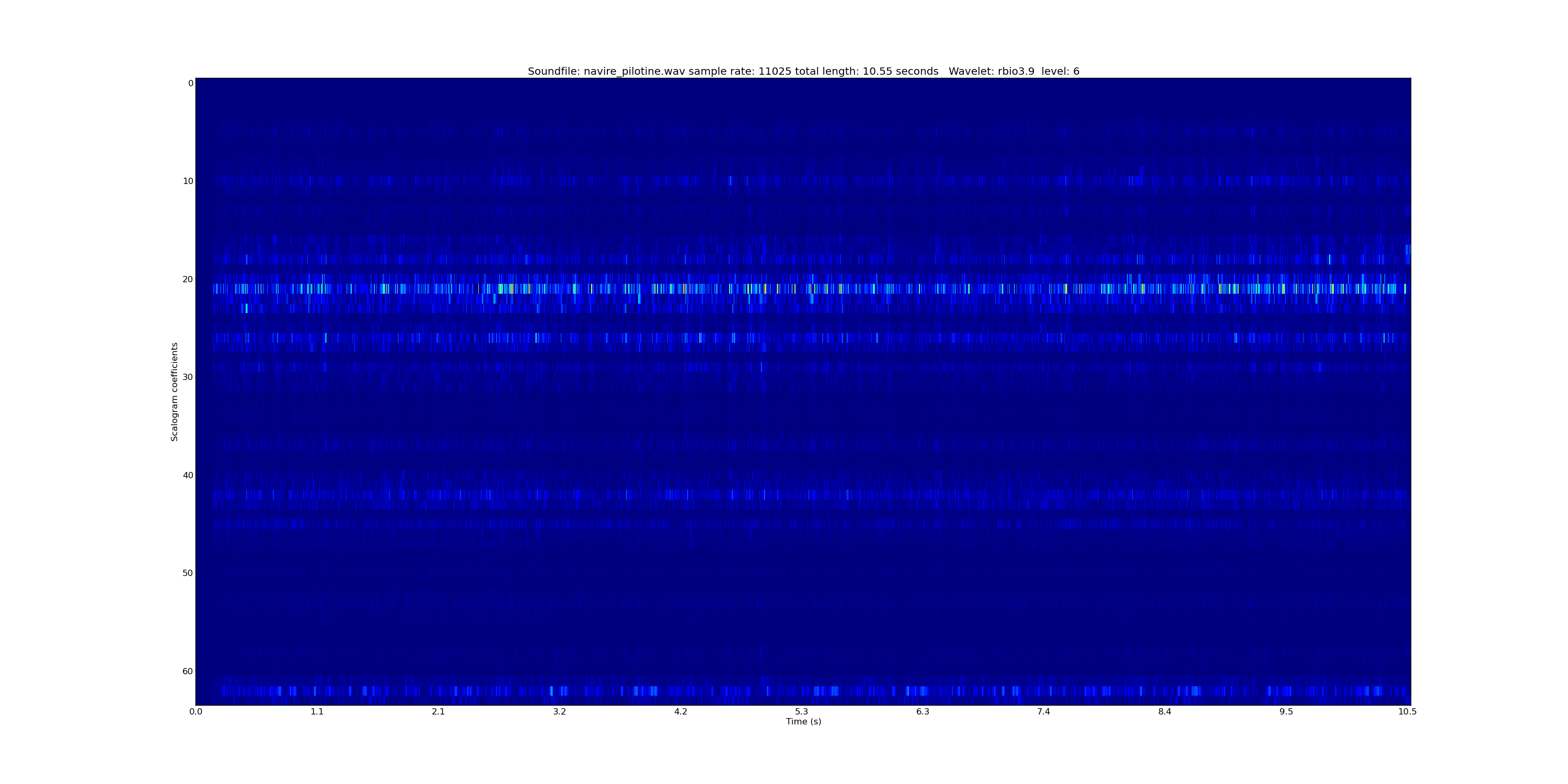Click the 3.2 time tick label
This screenshot has width=1568, height=784.
[559, 711]
